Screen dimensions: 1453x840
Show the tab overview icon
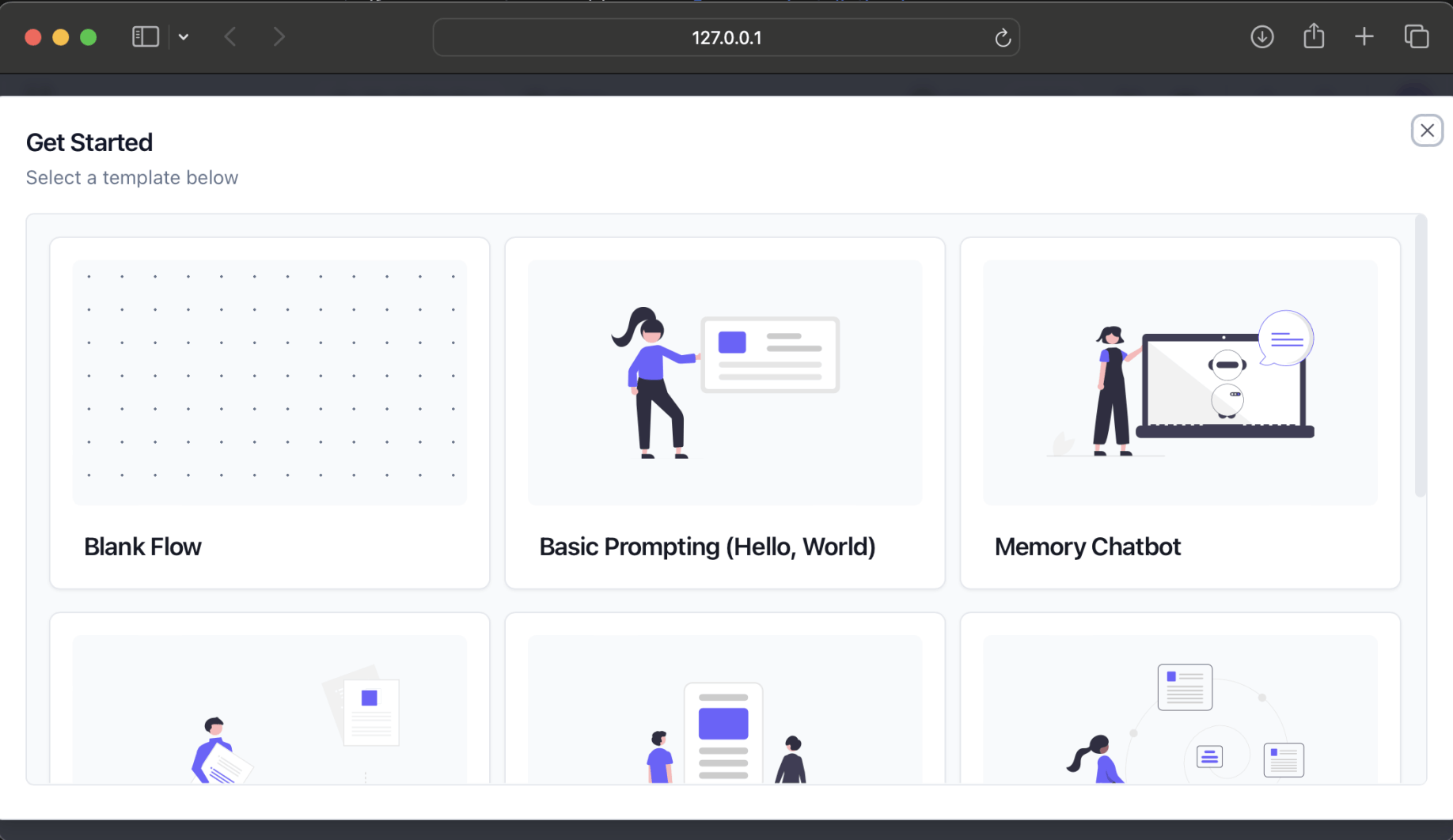(1417, 37)
